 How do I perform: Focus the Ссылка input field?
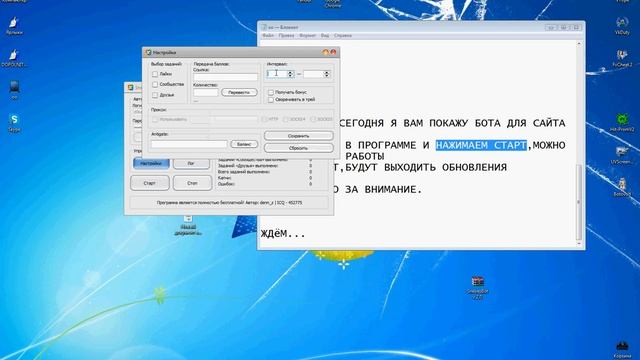pos(226,77)
